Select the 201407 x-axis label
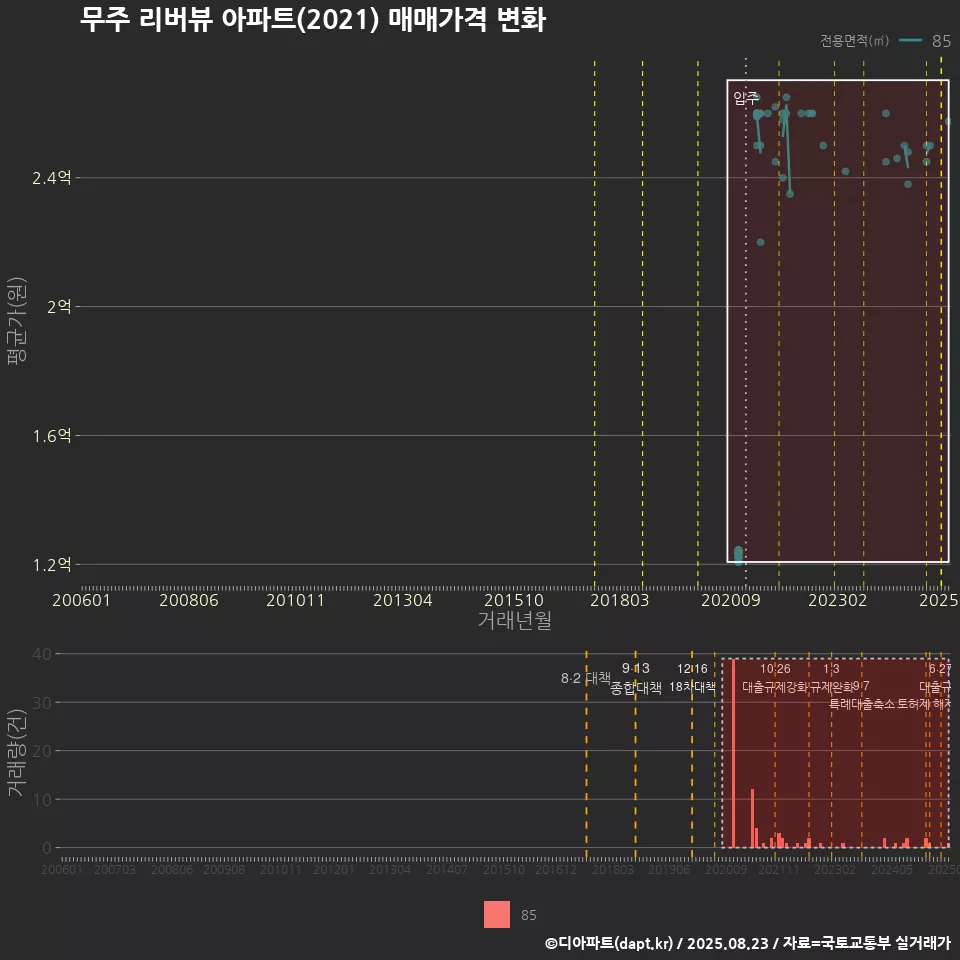960x960 pixels. tap(447, 869)
